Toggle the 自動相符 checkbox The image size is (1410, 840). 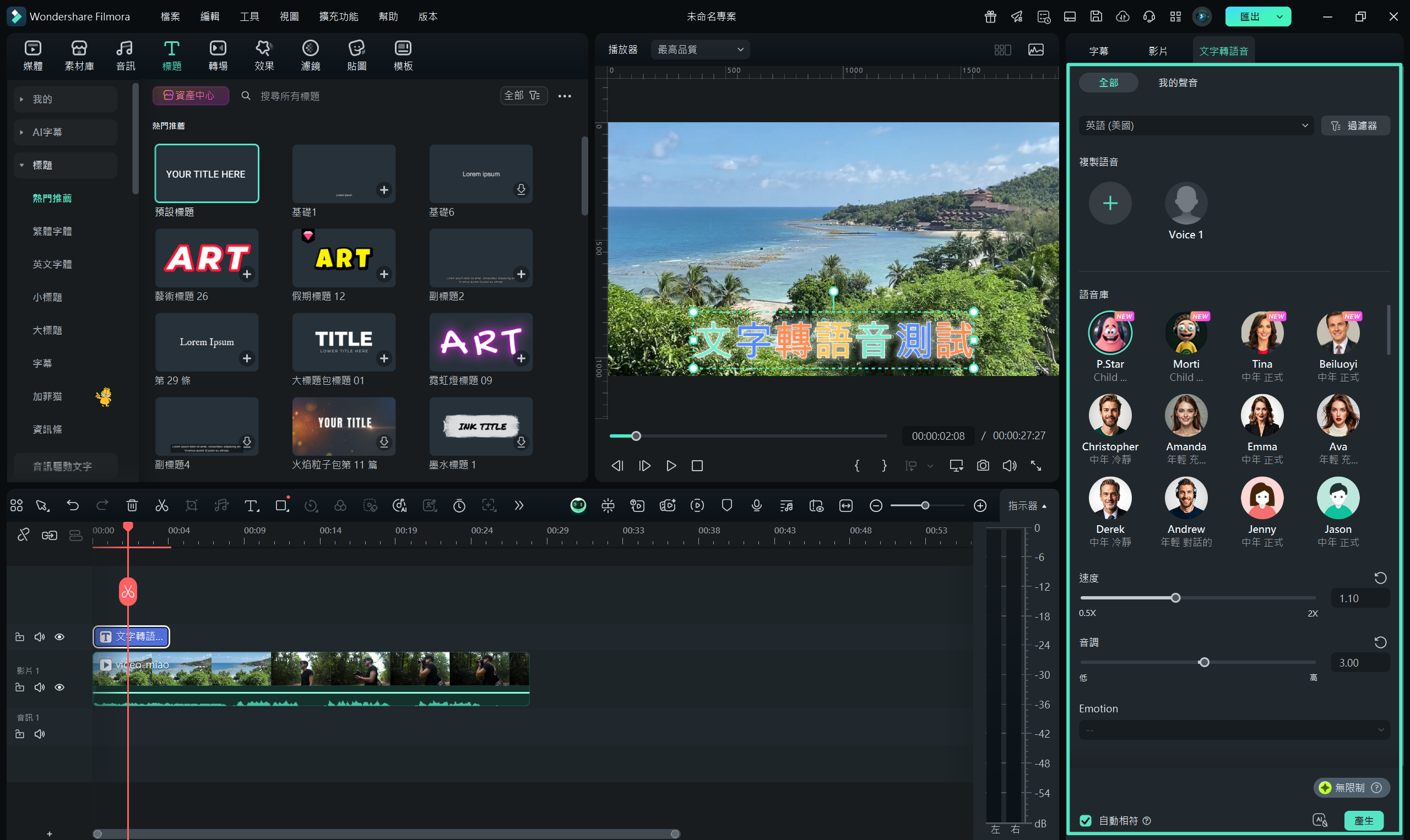(1086, 821)
